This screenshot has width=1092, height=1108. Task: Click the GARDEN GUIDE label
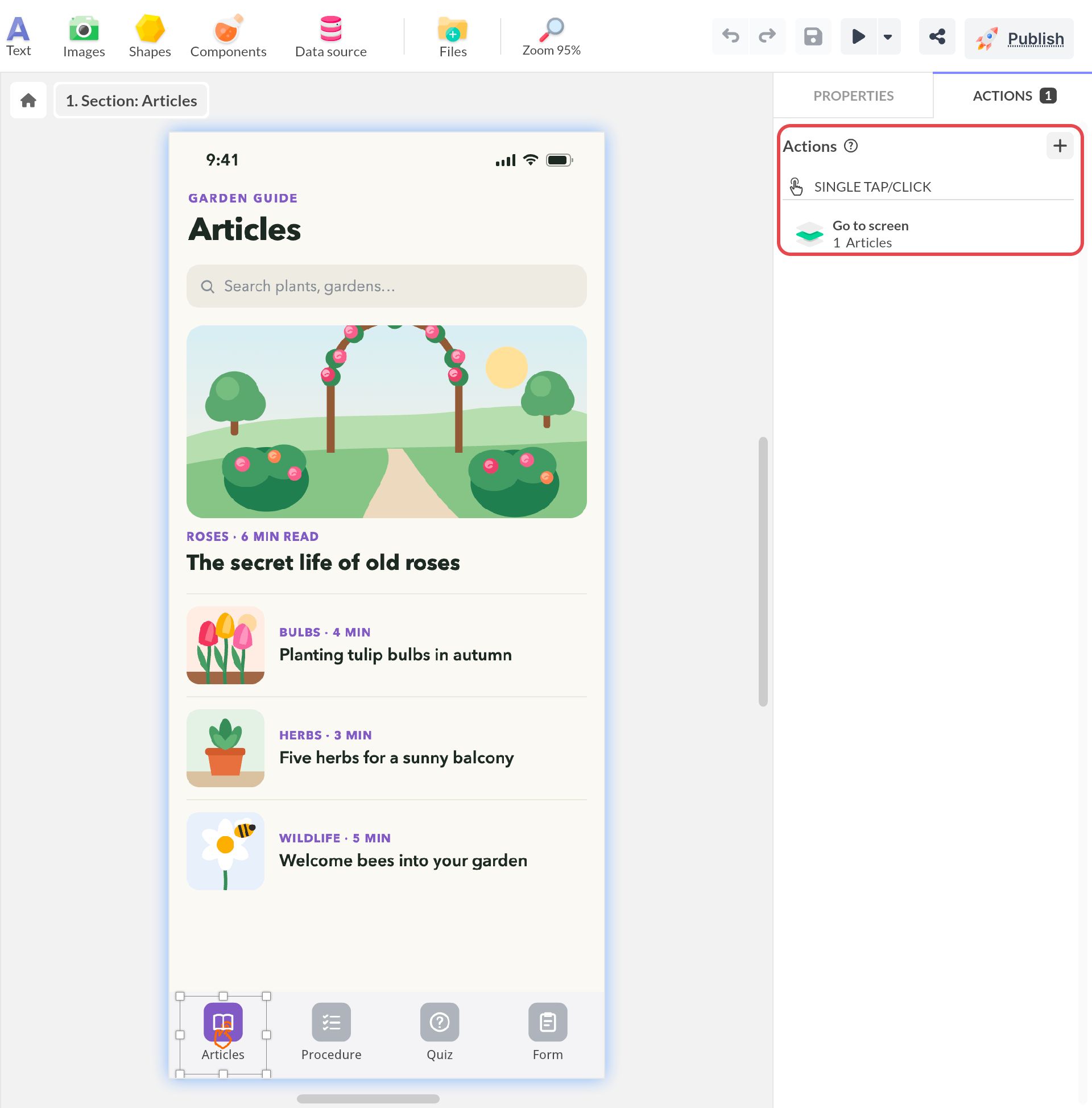(243, 198)
